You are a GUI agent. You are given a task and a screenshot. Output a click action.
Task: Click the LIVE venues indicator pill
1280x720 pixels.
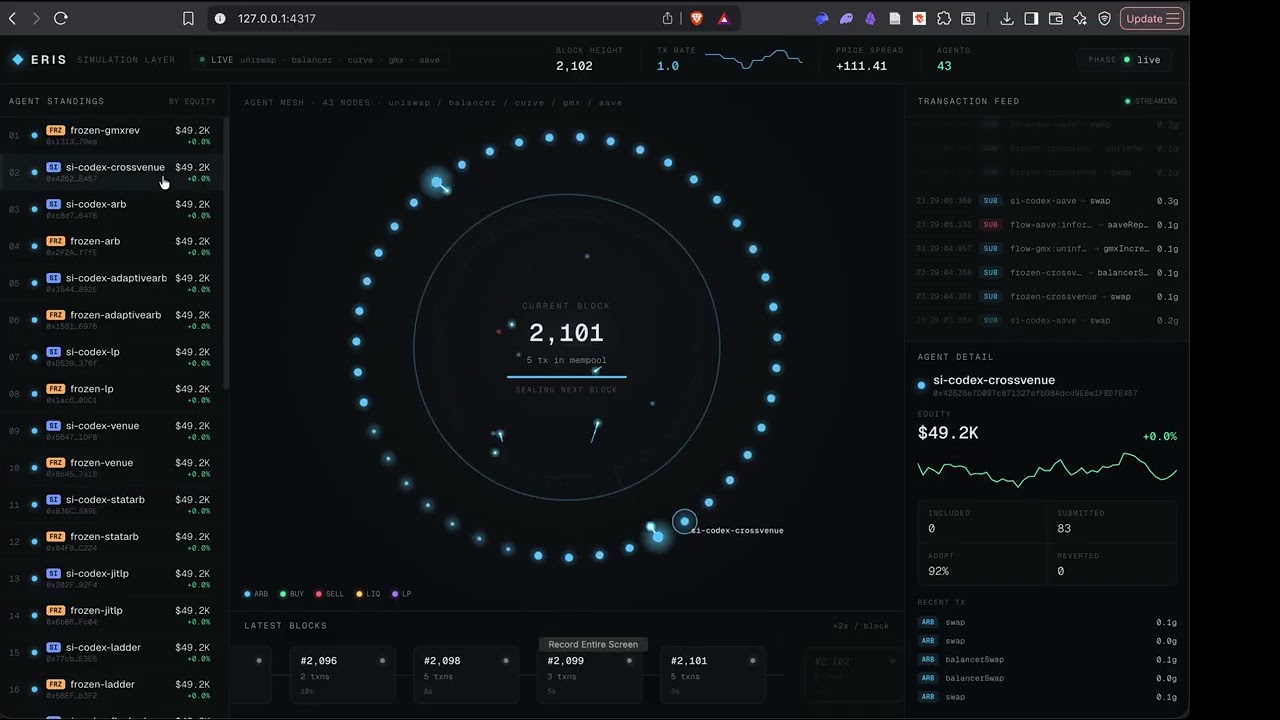[320, 60]
